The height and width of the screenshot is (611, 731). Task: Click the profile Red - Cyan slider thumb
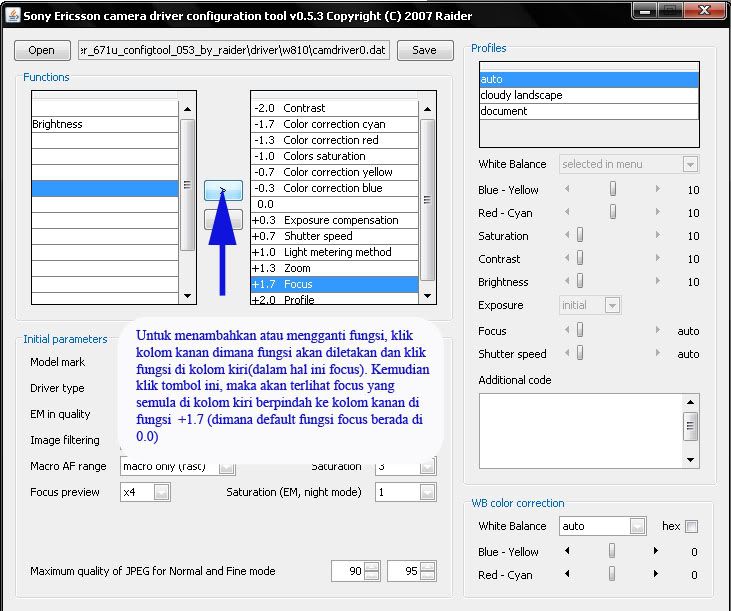pos(613,212)
